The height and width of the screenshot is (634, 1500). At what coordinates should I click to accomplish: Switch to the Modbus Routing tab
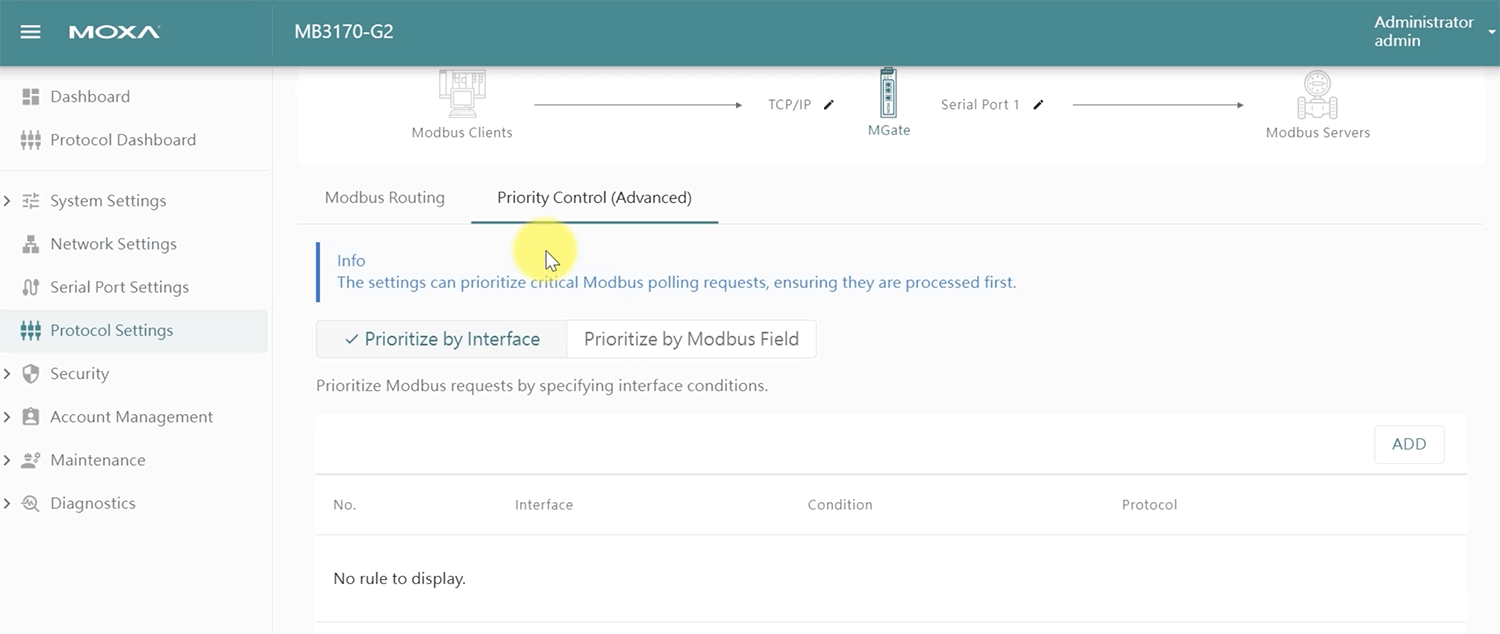click(x=384, y=198)
